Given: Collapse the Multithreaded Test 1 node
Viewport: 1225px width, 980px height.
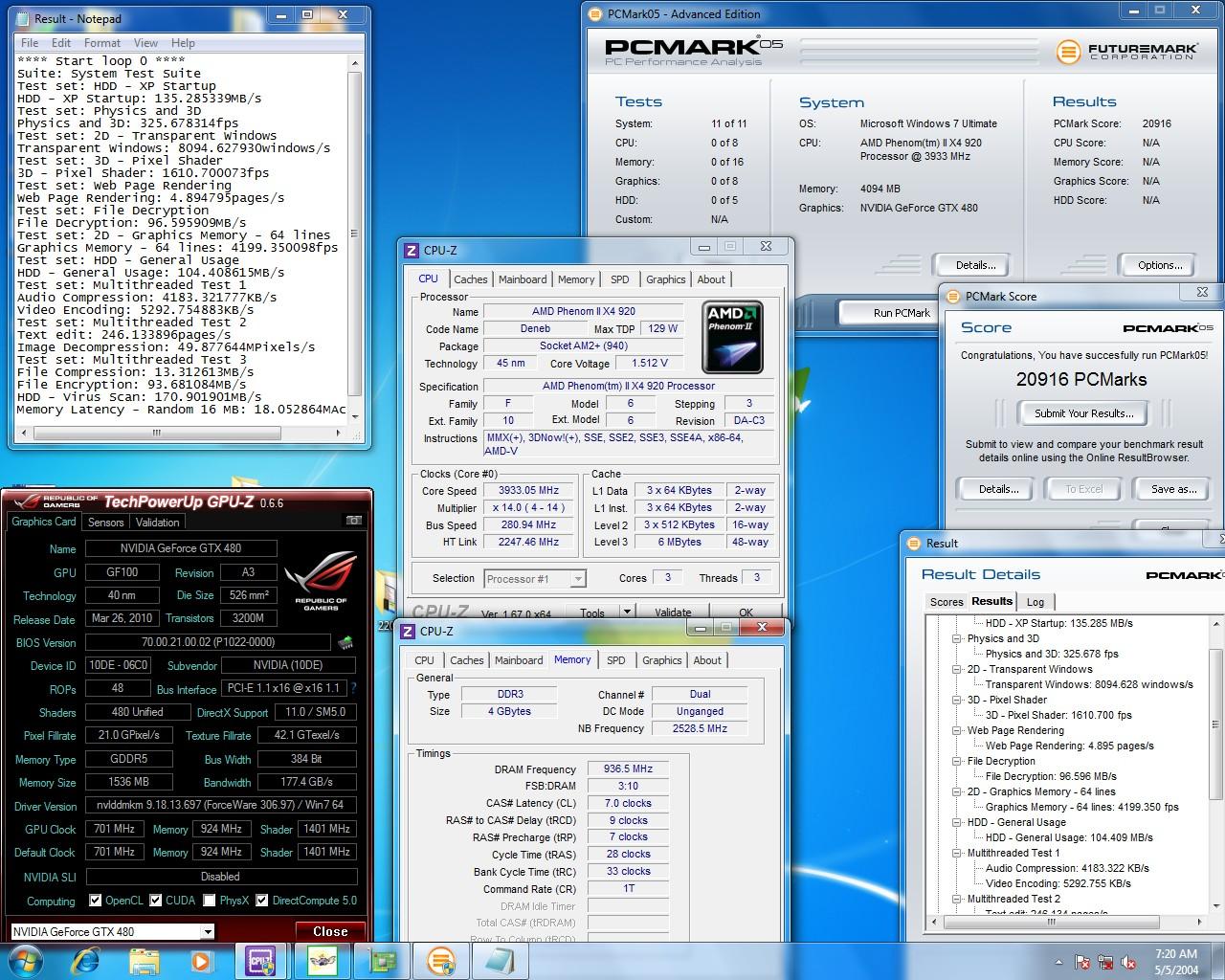Looking at the screenshot, I should [x=956, y=853].
